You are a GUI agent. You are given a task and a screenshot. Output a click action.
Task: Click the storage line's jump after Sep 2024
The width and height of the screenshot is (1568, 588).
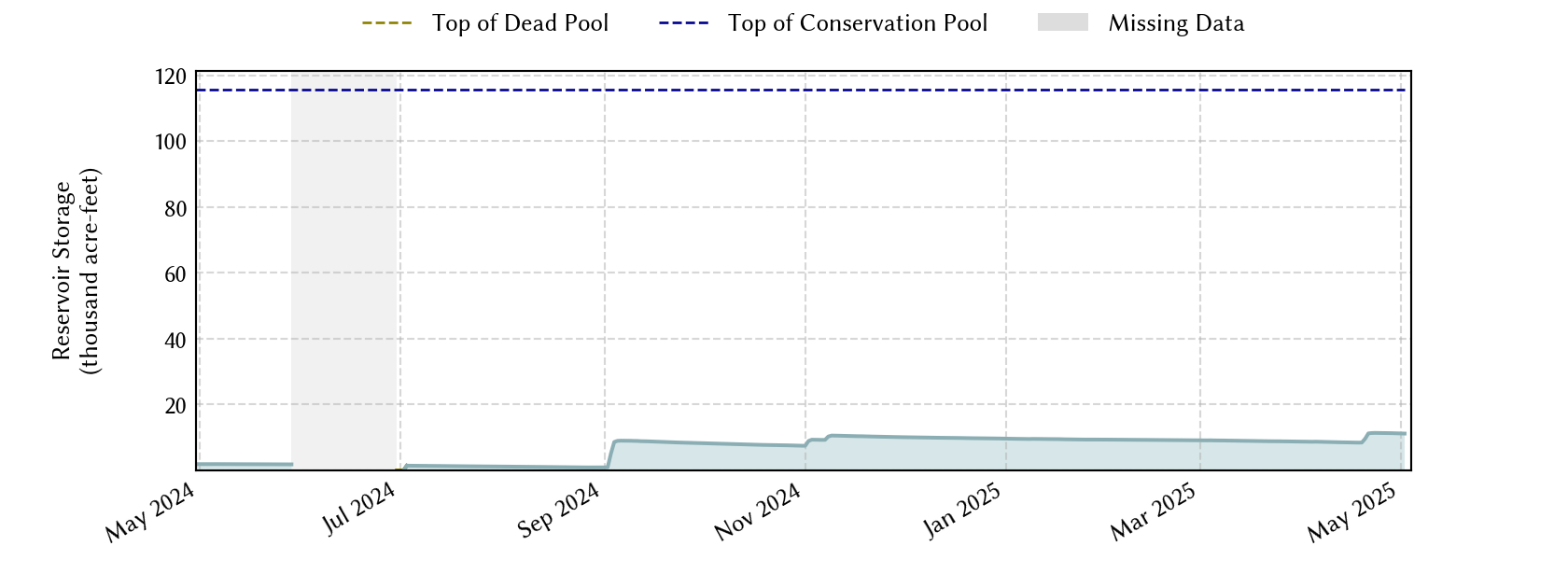(611, 454)
